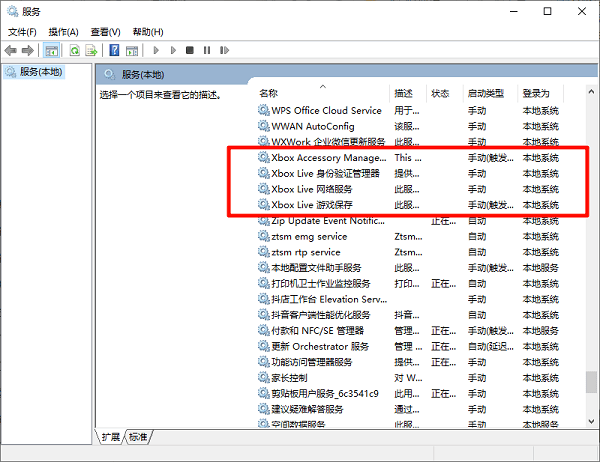Select 本地配置文件助手服务 row
The height and width of the screenshot is (462, 600).
[x=409, y=268]
